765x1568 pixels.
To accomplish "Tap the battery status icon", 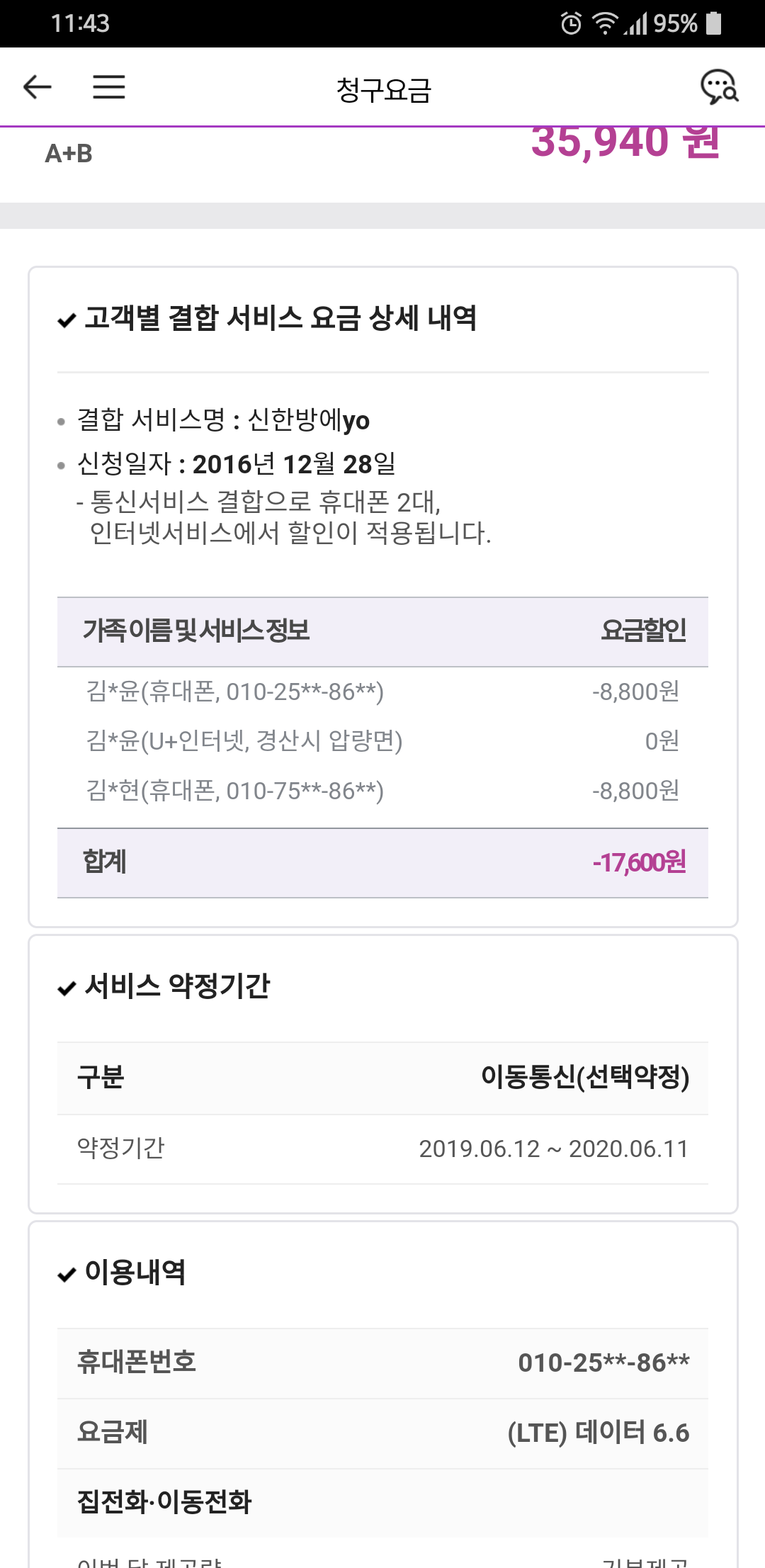I will [x=714, y=23].
